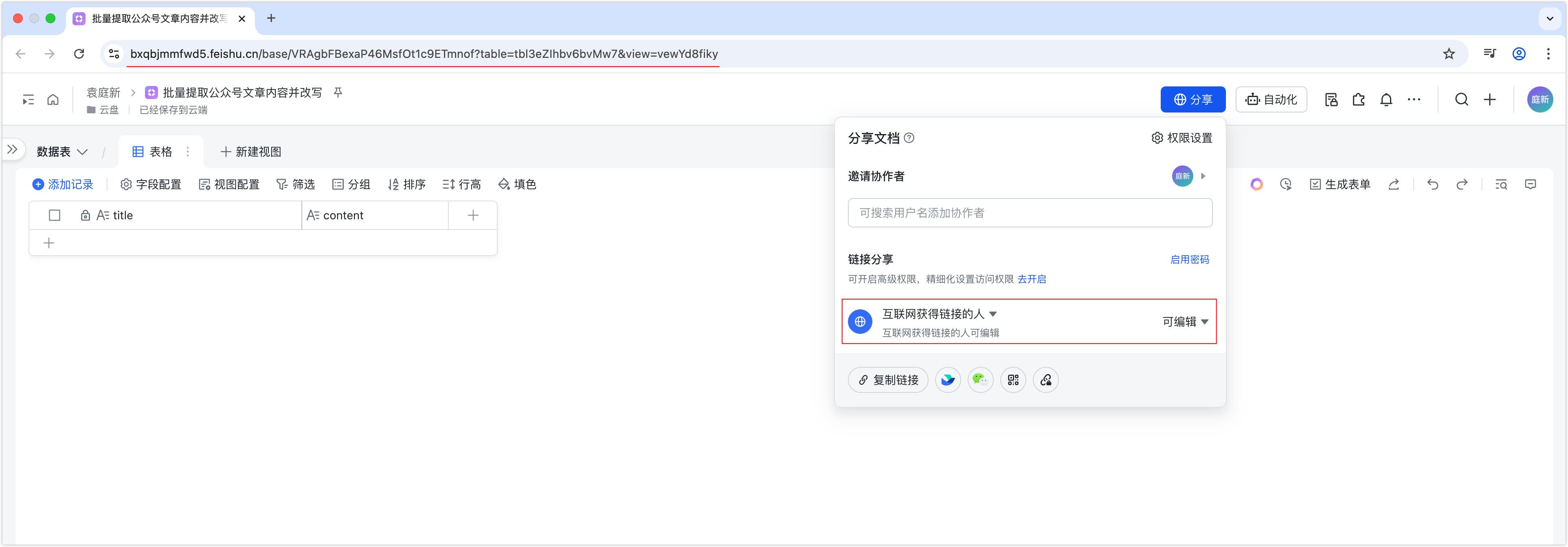1568x547 pixels.
Task: Click the undo arrow icon
Action: pyautogui.click(x=1433, y=185)
